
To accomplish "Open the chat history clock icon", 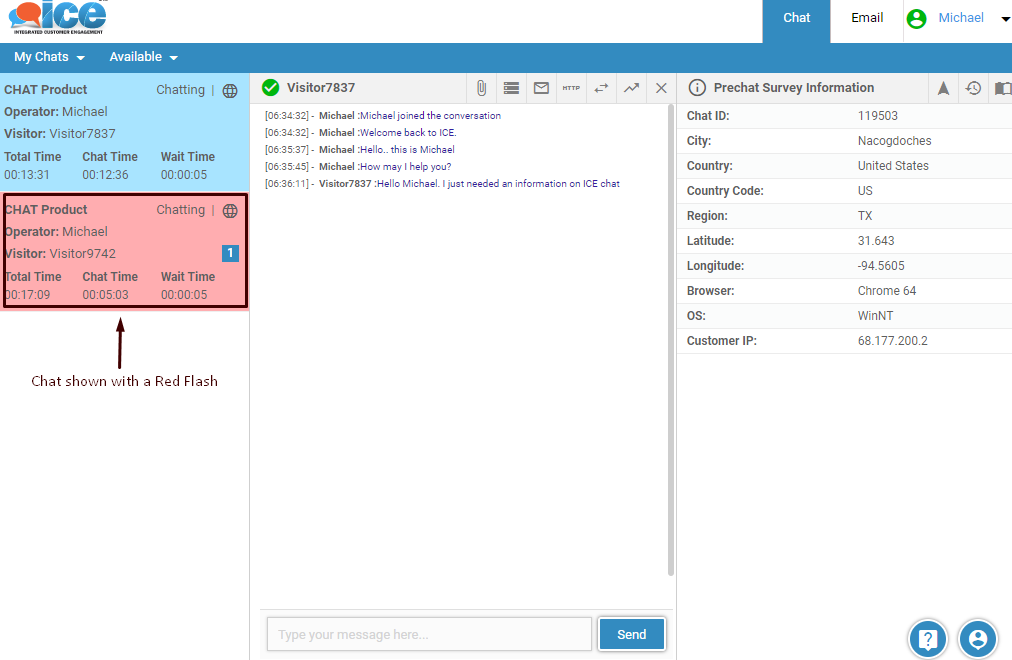I will [973, 88].
